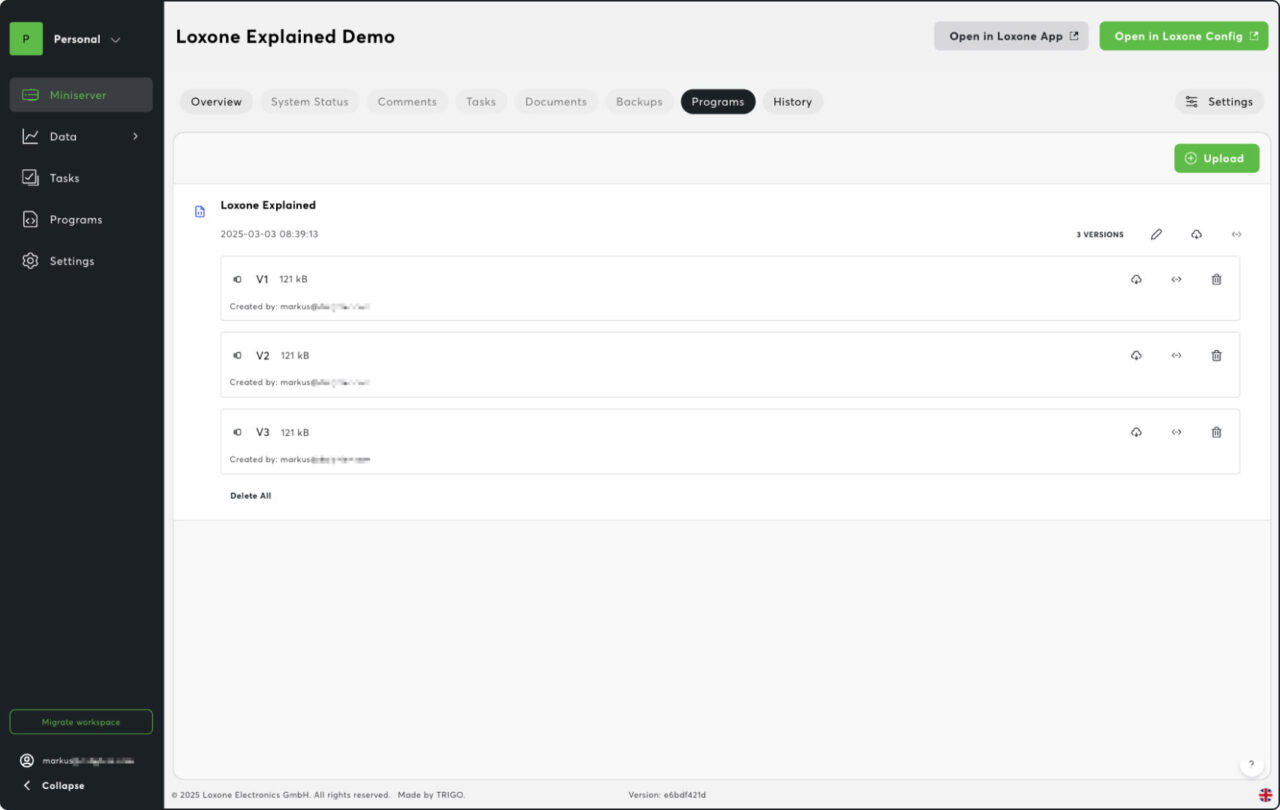Click Migrate workspace in the sidebar
1280x810 pixels.
coord(80,721)
